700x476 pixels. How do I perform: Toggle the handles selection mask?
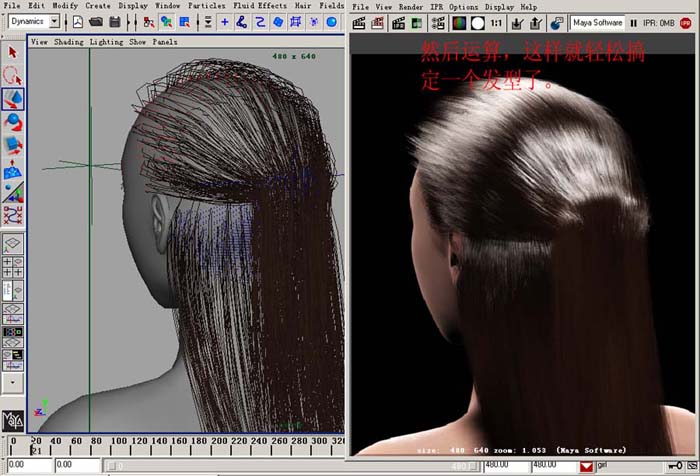pos(225,21)
